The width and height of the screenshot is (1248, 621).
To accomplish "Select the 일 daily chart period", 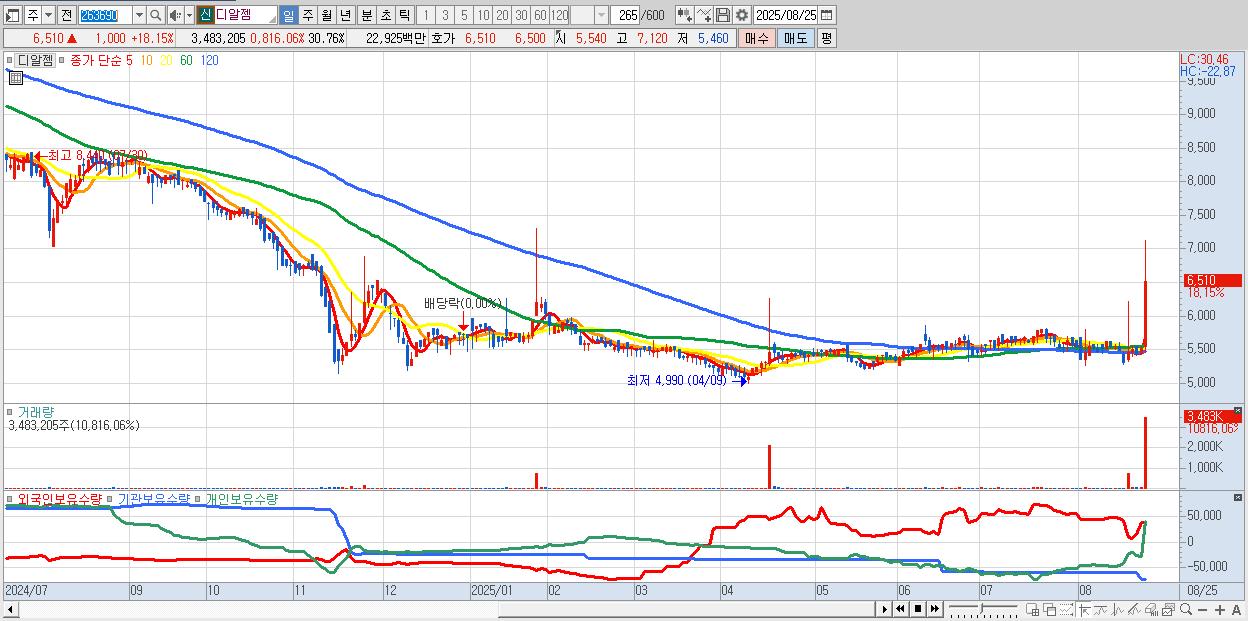I will (x=288, y=15).
